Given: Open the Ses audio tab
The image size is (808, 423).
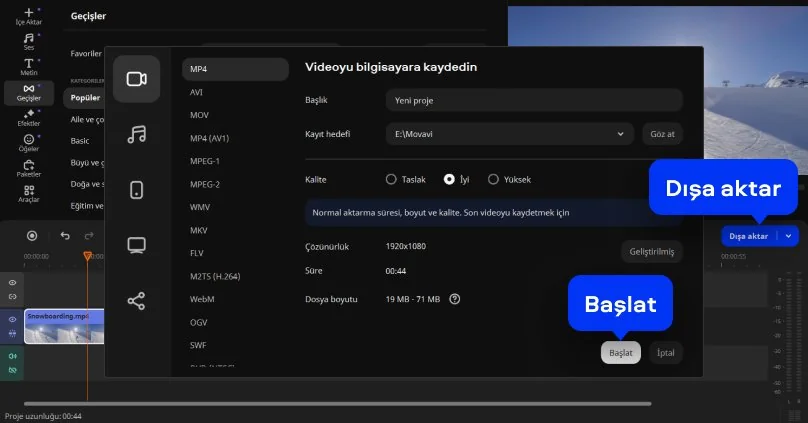Looking at the screenshot, I should (29, 42).
